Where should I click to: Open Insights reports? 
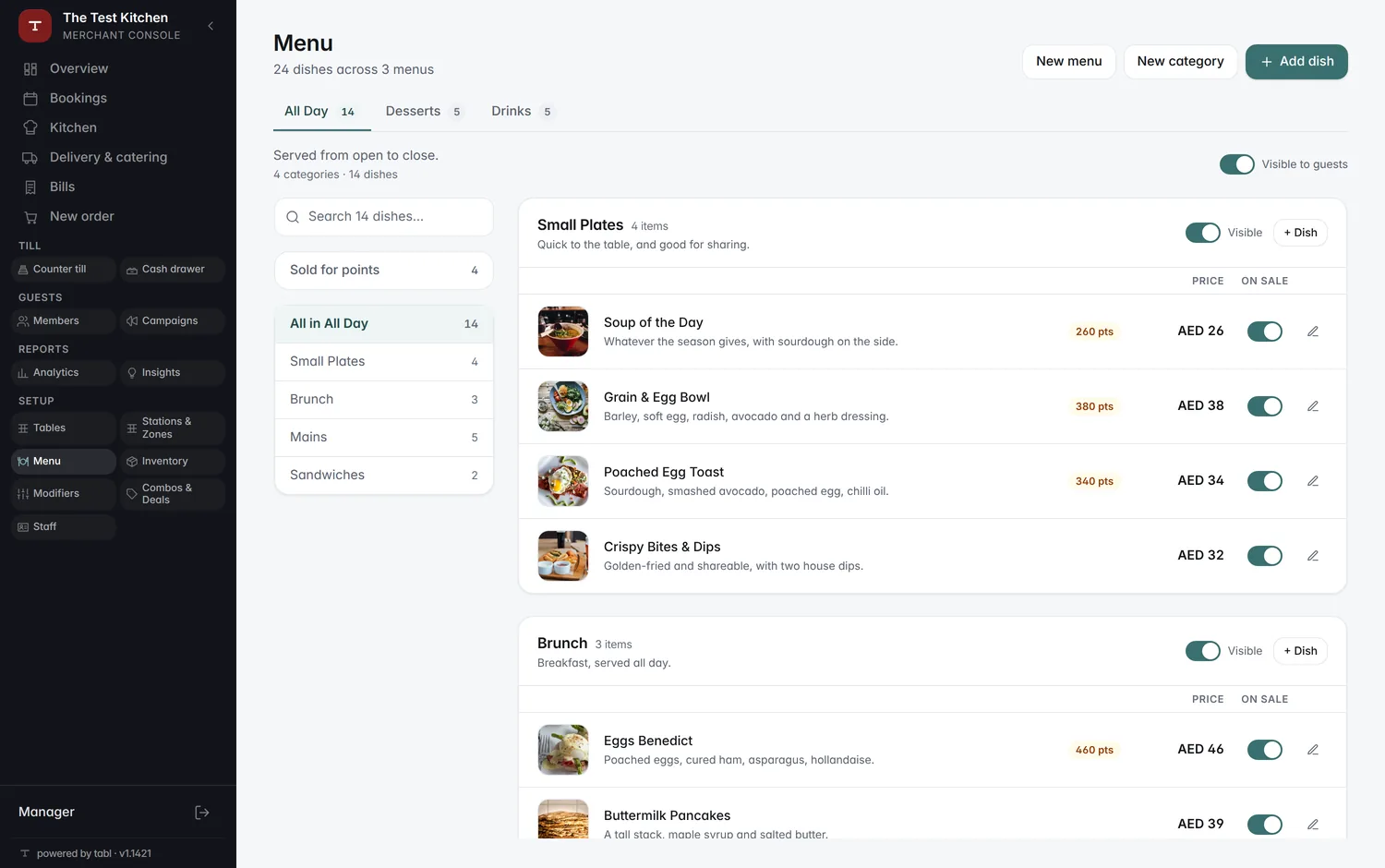click(x=173, y=373)
